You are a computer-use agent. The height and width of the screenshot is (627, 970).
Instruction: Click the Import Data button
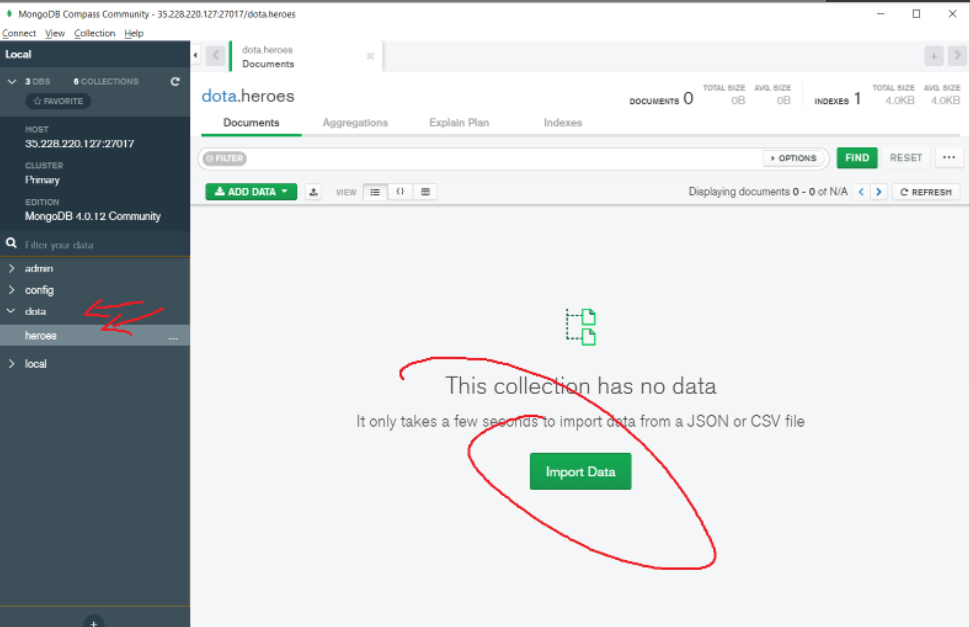pos(580,472)
